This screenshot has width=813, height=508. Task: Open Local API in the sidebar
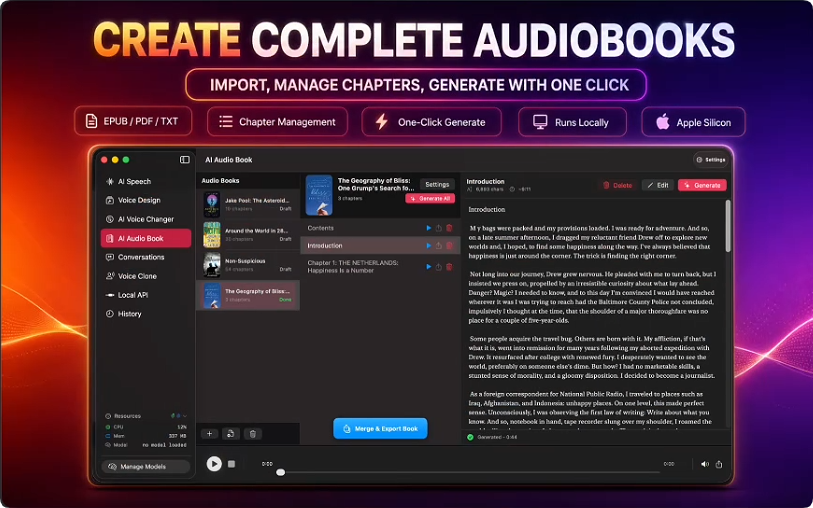(x=146, y=295)
